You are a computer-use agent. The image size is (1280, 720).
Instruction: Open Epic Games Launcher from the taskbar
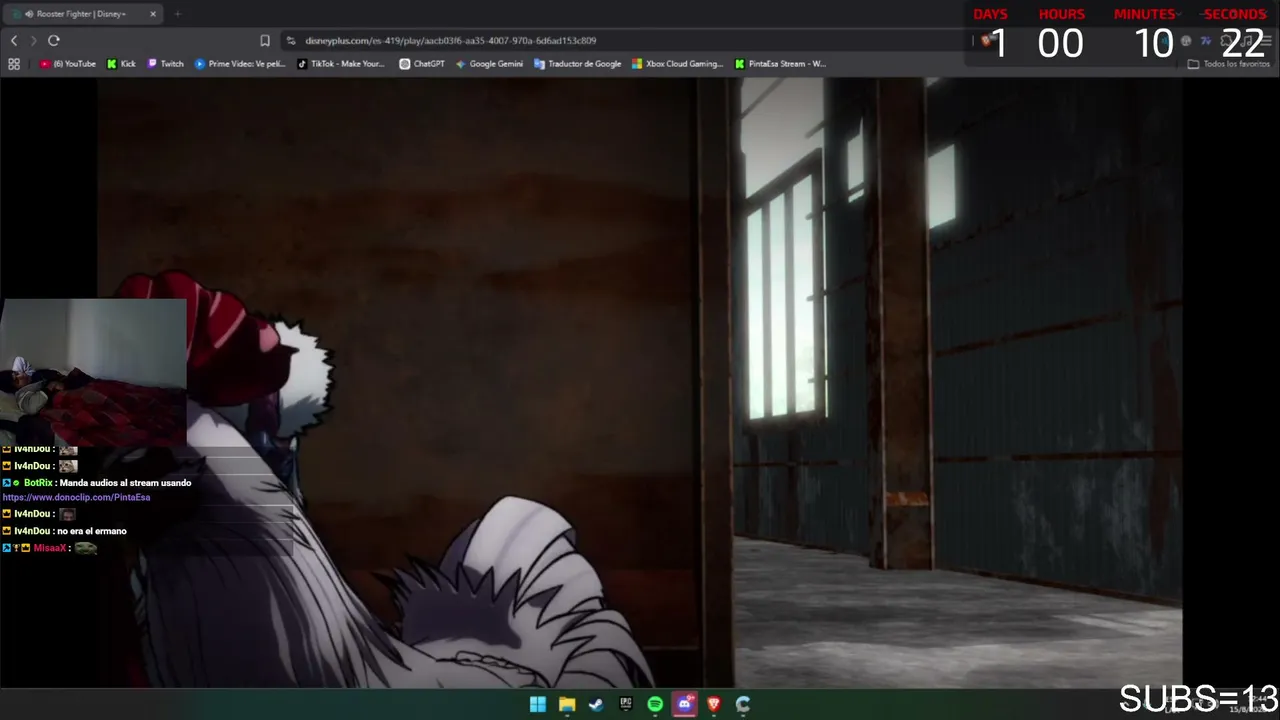pyautogui.click(x=626, y=704)
